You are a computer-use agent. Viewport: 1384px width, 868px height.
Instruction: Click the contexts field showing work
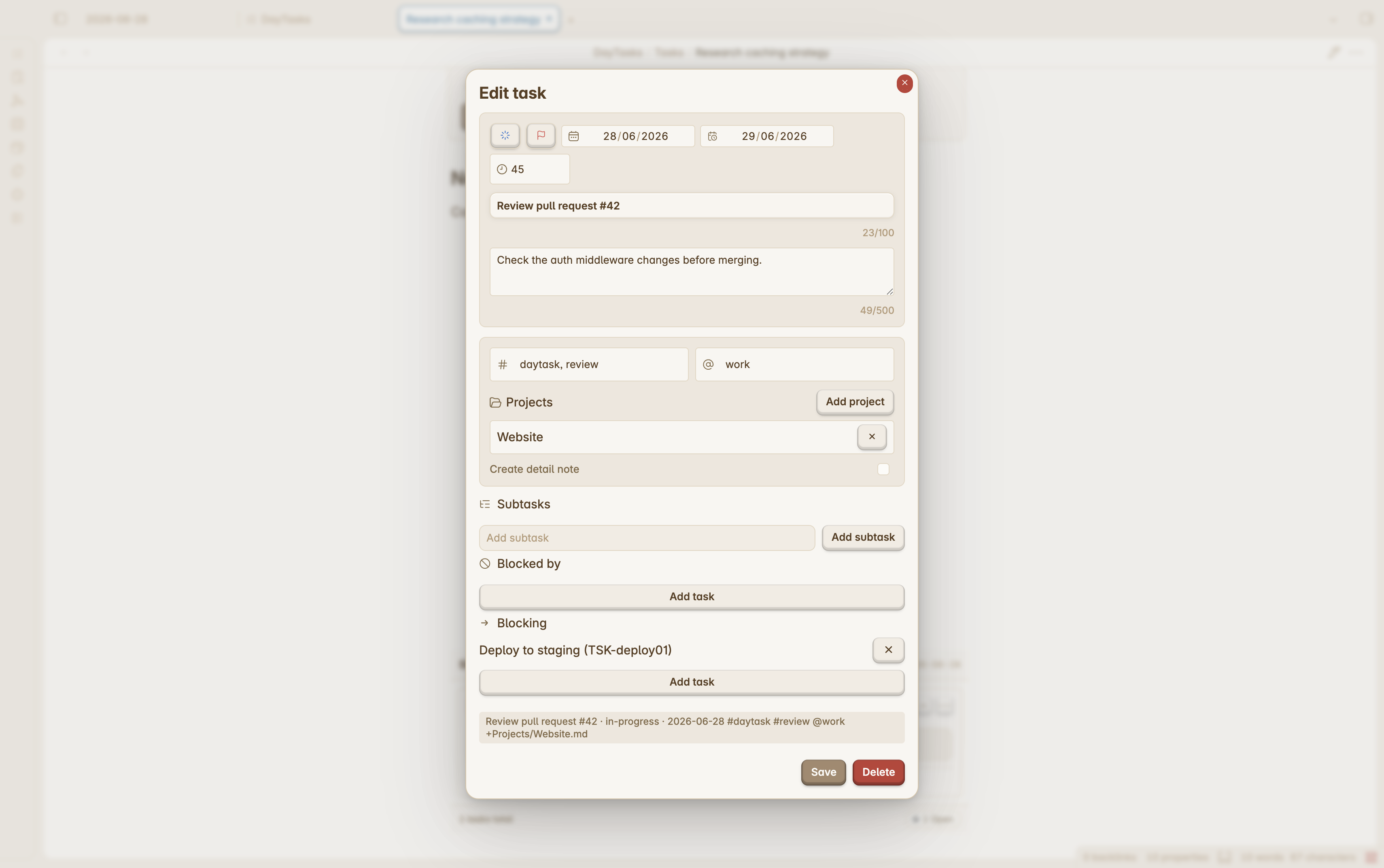coord(794,364)
